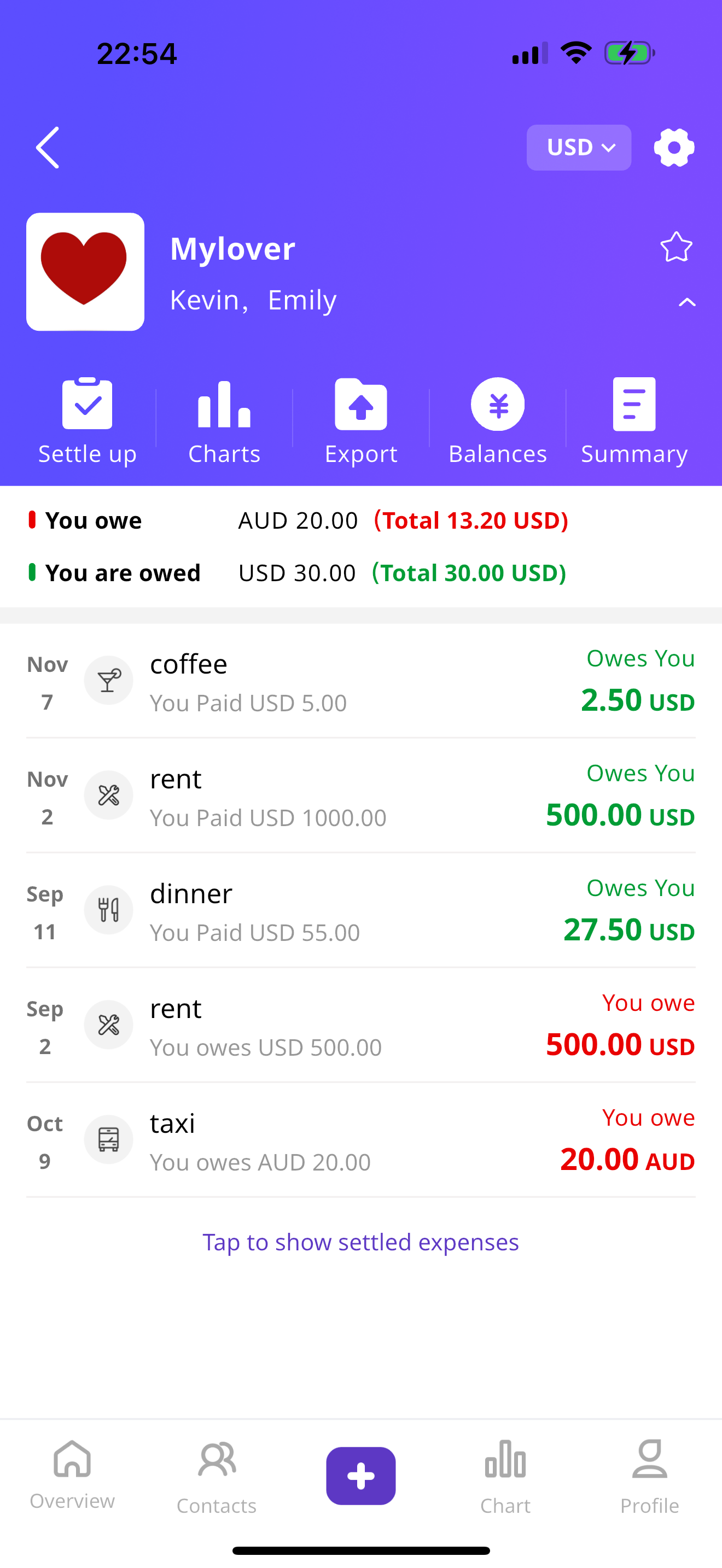Open the dinner expense entry
Image resolution: width=722 pixels, height=1568 pixels.
click(361, 911)
